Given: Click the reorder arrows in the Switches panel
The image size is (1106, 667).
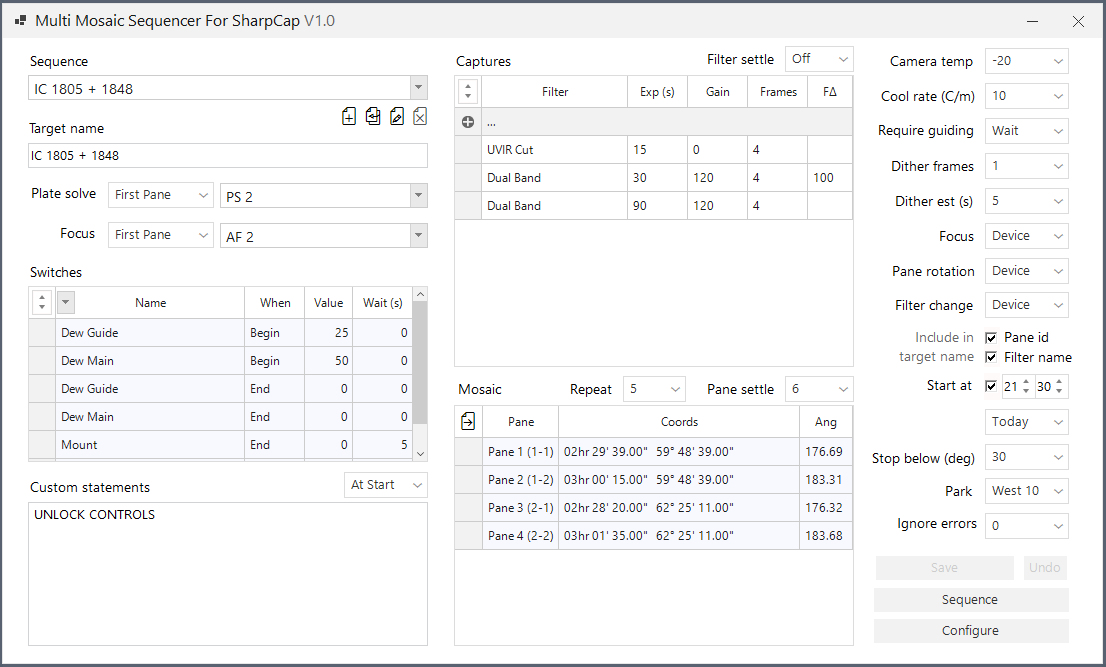Looking at the screenshot, I should (40, 302).
